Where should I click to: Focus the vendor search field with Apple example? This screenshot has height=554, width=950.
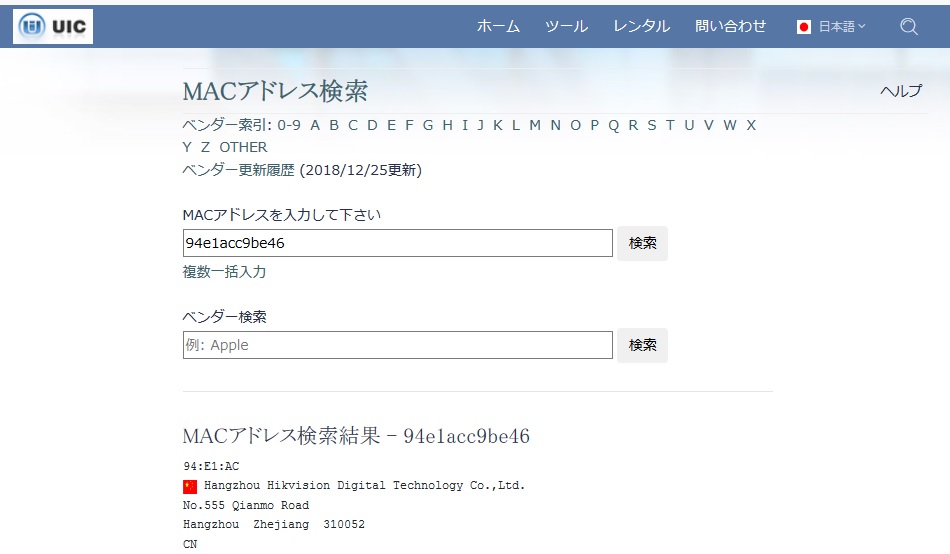pos(397,345)
